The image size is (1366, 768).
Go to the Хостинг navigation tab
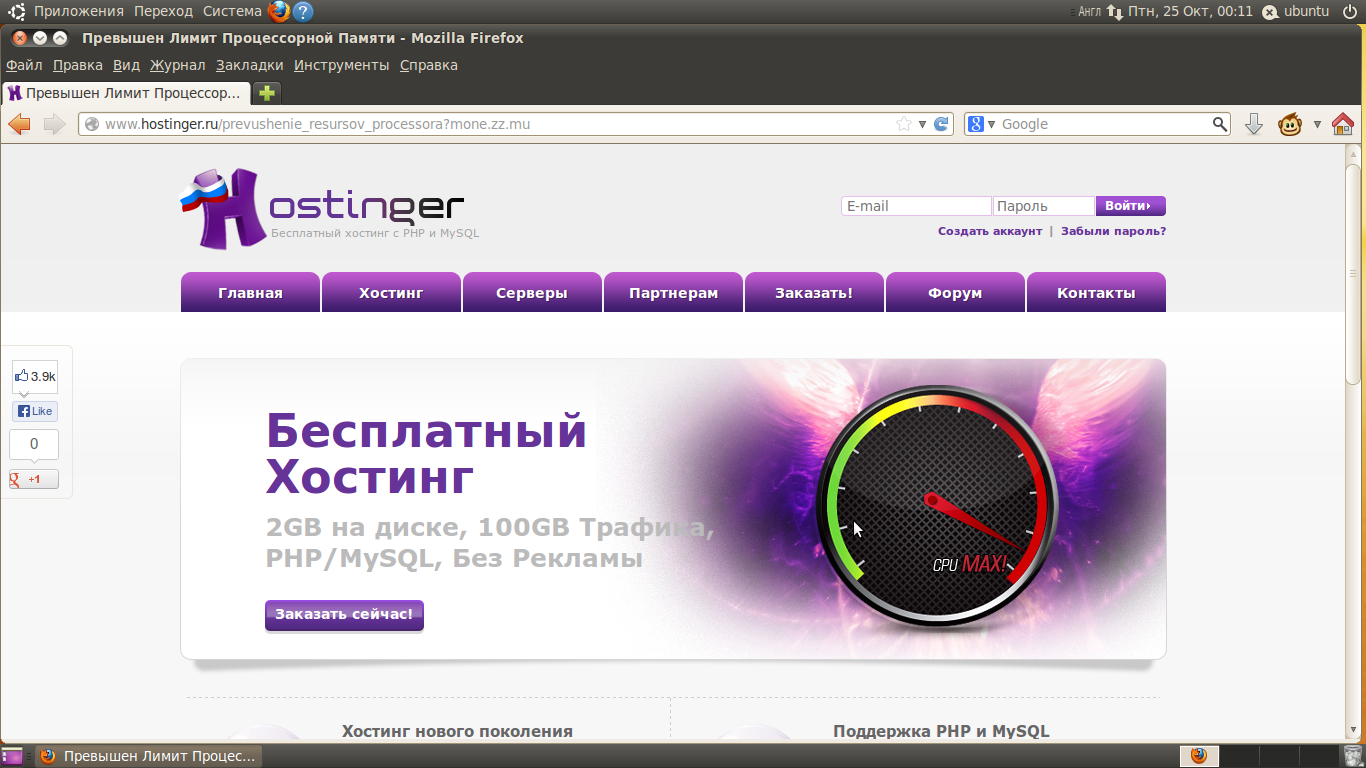point(391,293)
